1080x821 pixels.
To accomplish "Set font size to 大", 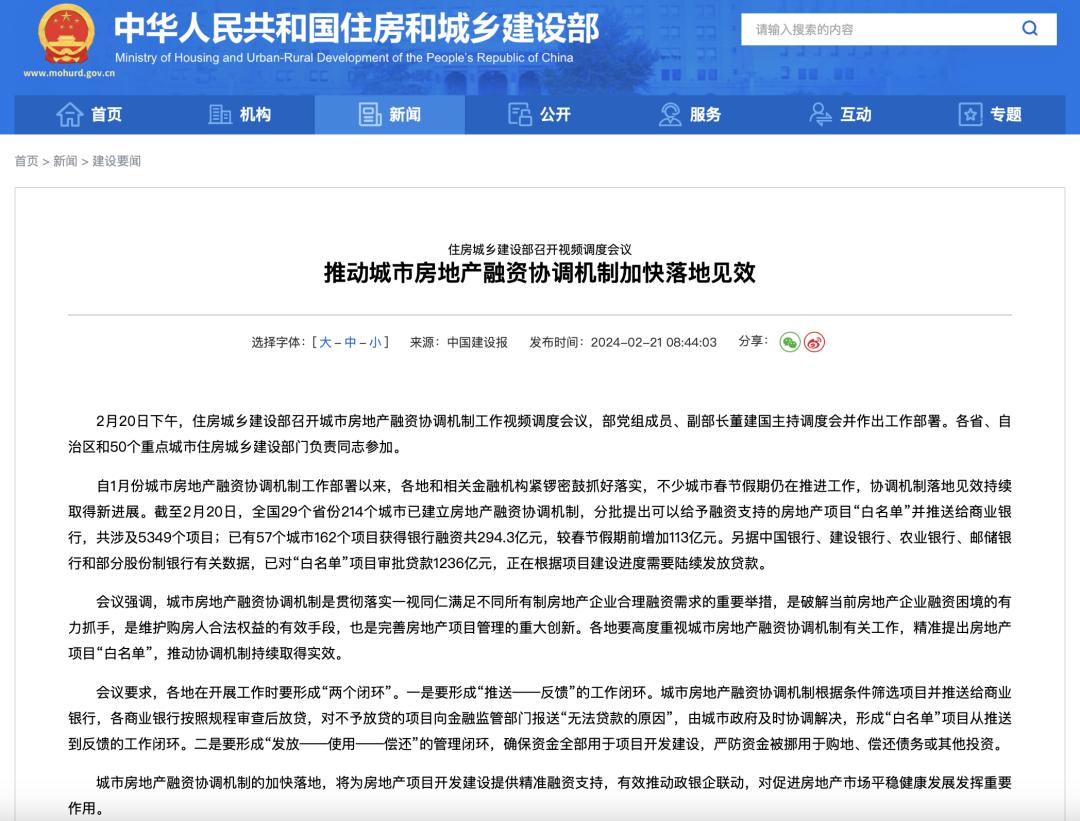I will pyautogui.click(x=326, y=342).
